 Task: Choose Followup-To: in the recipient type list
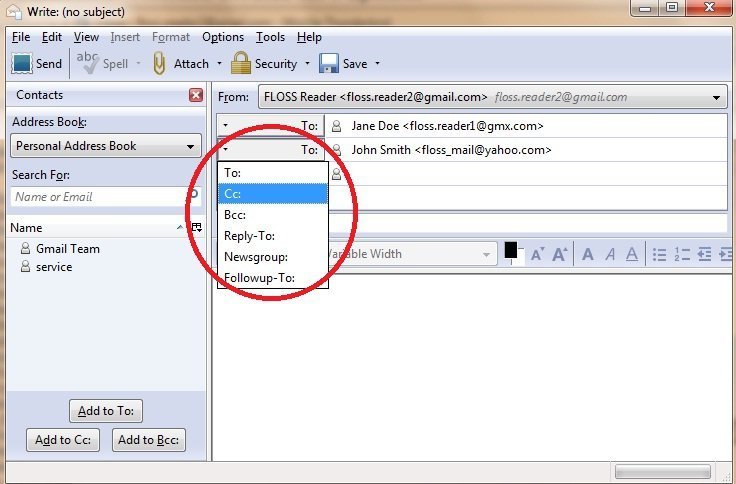point(273,277)
